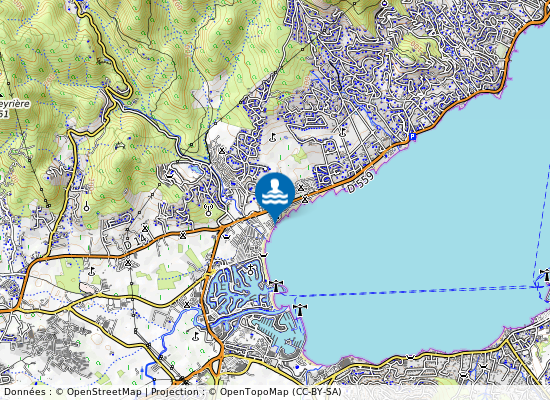
Task: Open the OpenTopoMap (CC-BY-SA) attribution text
Action: (281, 392)
